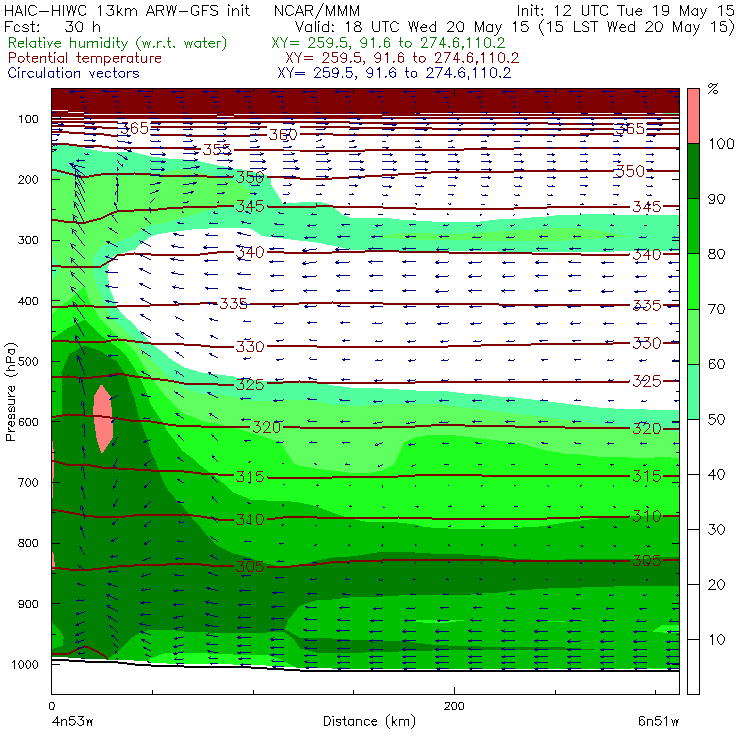Click the colorbar '10' percent label
The image size is (740, 740).
click(716, 640)
